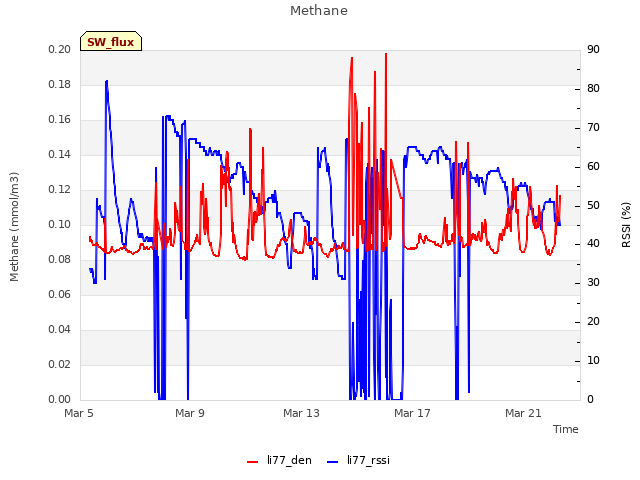Click the 80 RSSI axis value

593,89
